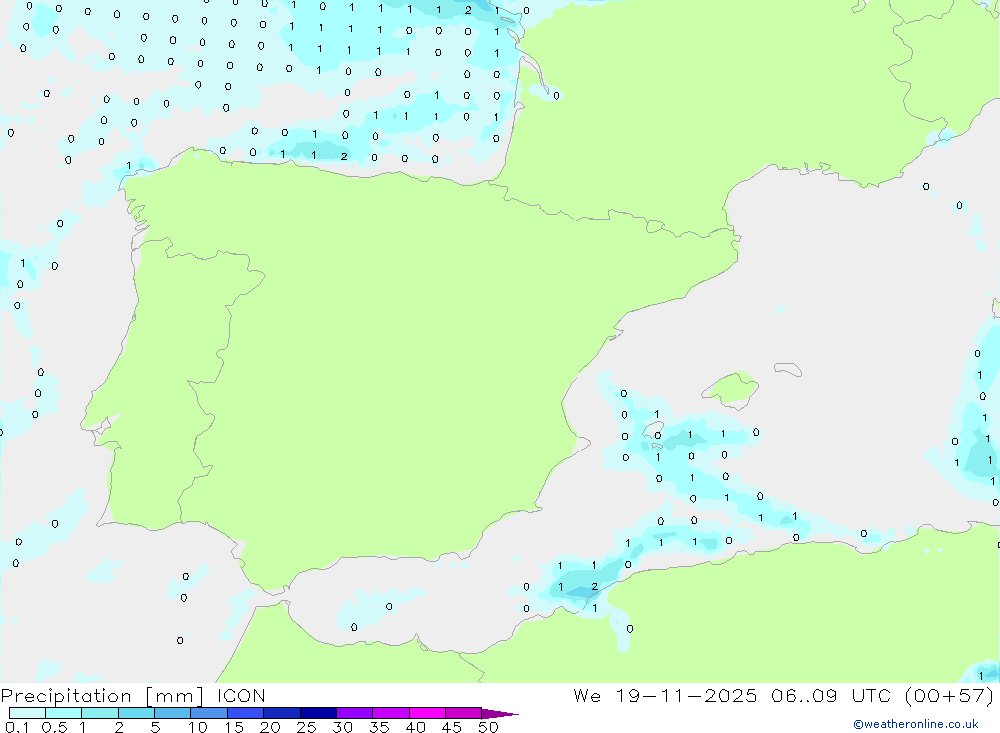The height and width of the screenshot is (733, 1000).
Task: Pick the 40–45 mm magenta legend box
Action: tap(427, 713)
